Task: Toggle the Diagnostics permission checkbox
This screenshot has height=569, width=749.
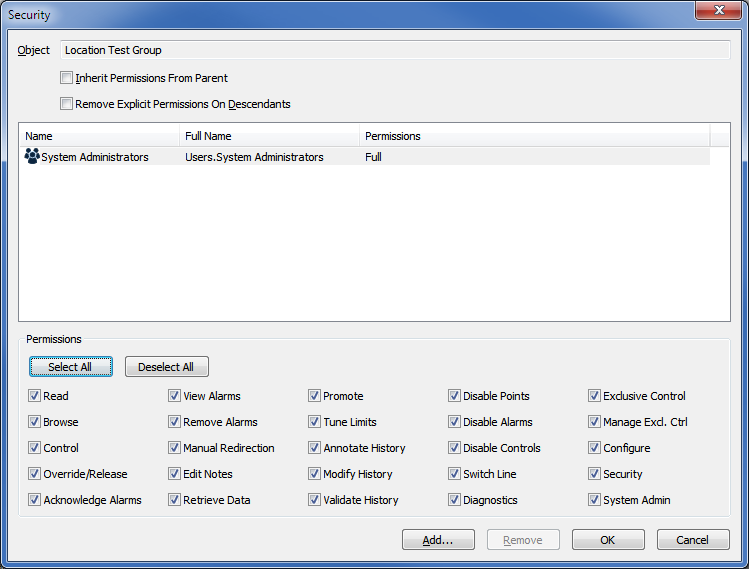Action: pos(455,500)
